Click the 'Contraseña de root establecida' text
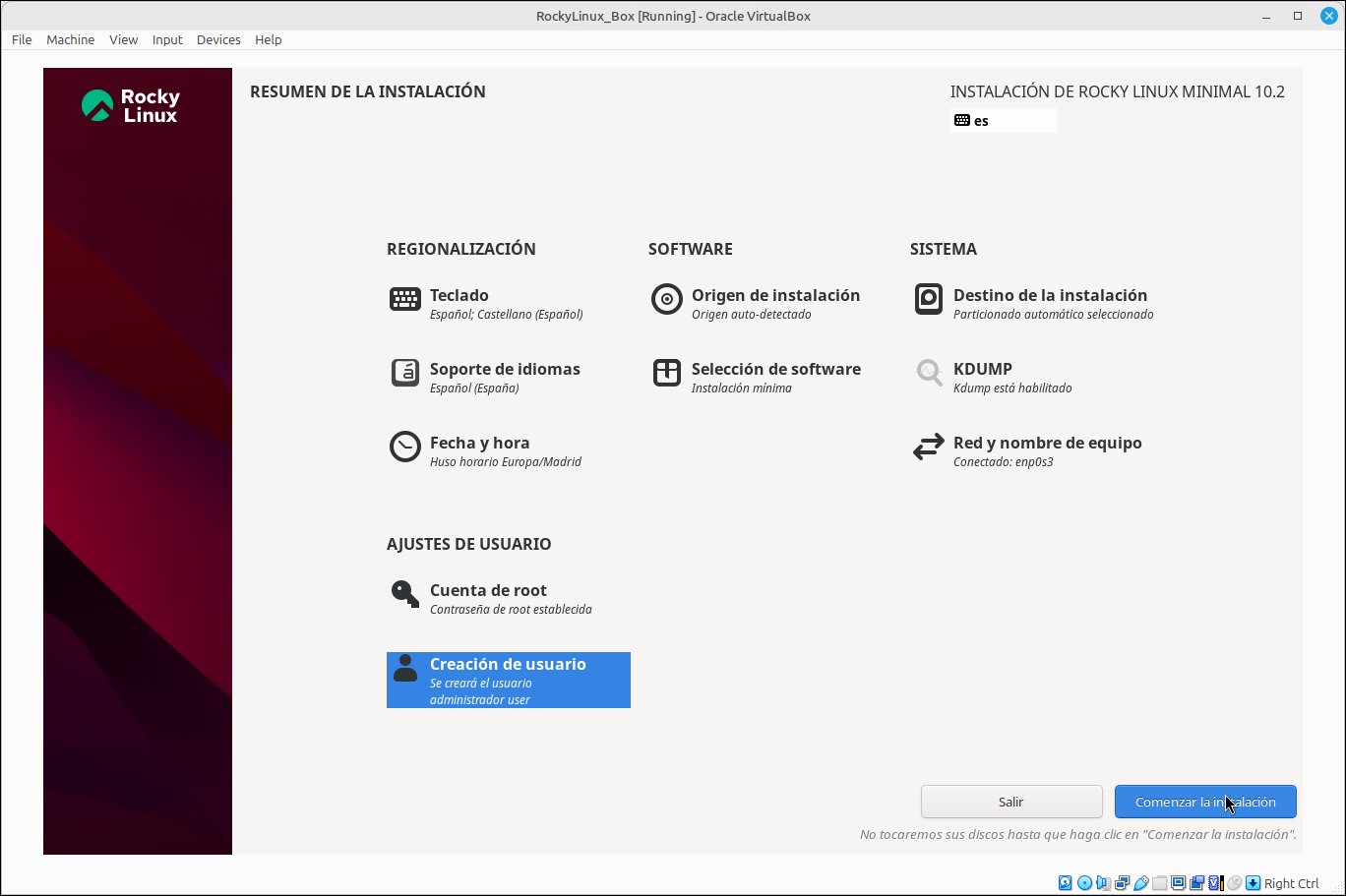The width and height of the screenshot is (1346, 896). click(x=511, y=610)
